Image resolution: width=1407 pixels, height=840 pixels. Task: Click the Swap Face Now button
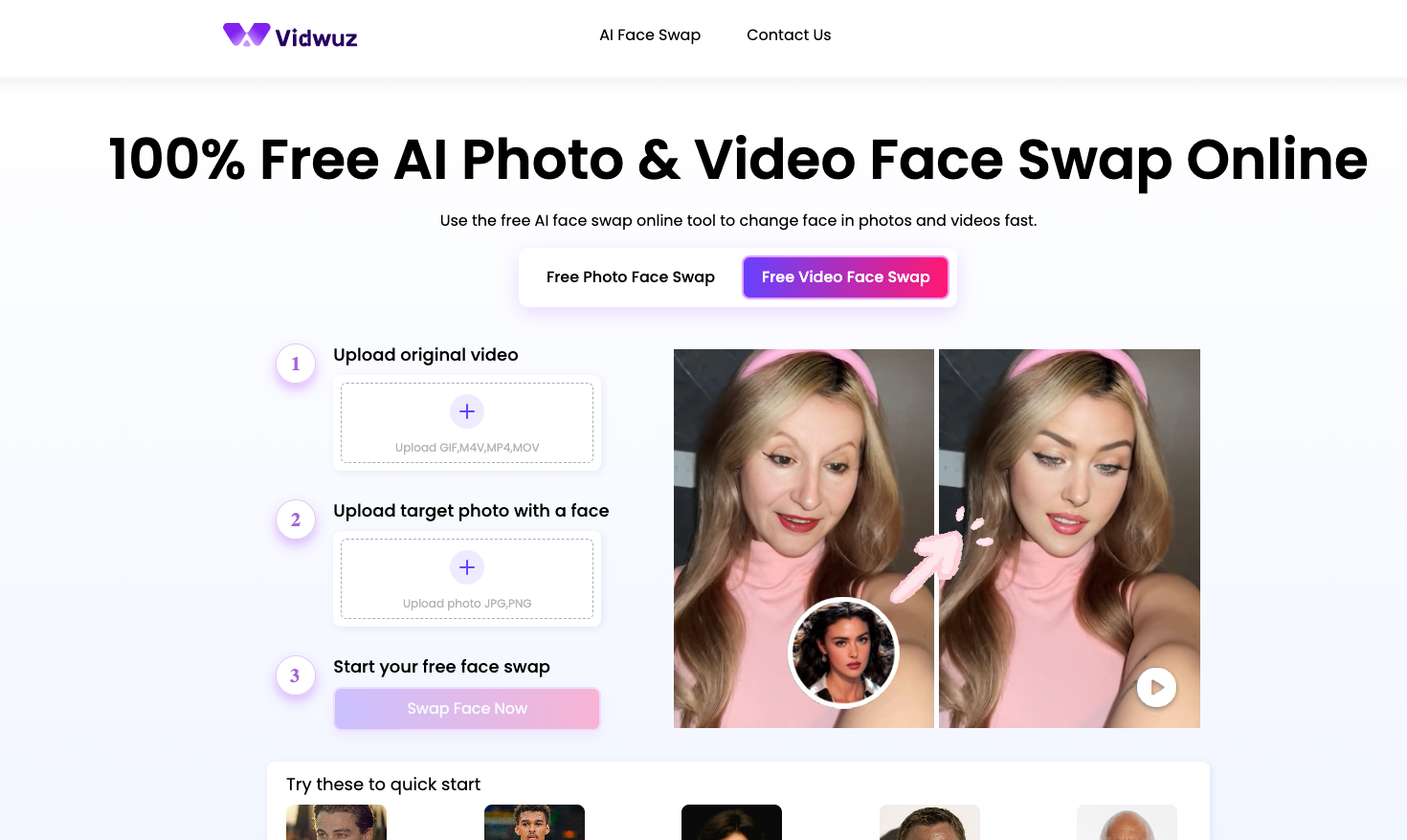(x=467, y=709)
